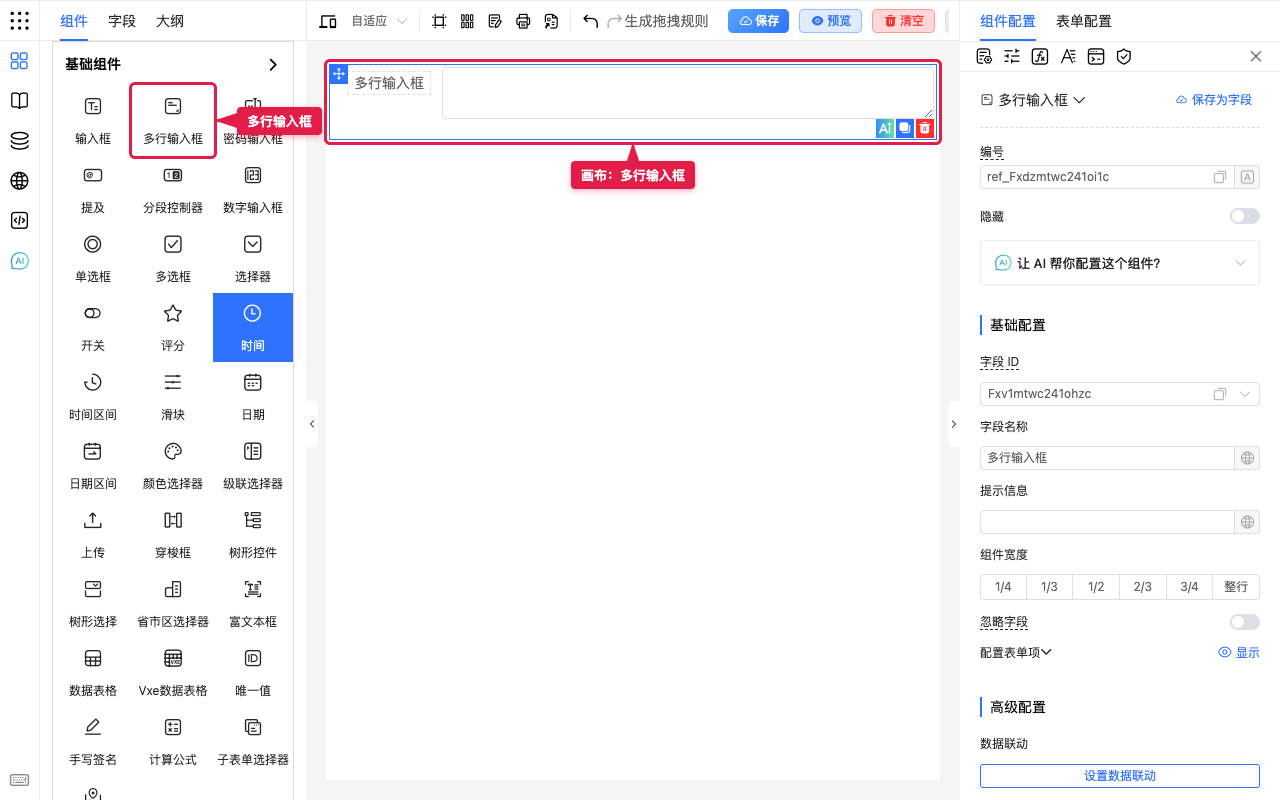The width and height of the screenshot is (1280, 800).
Task: Select the 评分 star component
Action: pyautogui.click(x=173, y=327)
